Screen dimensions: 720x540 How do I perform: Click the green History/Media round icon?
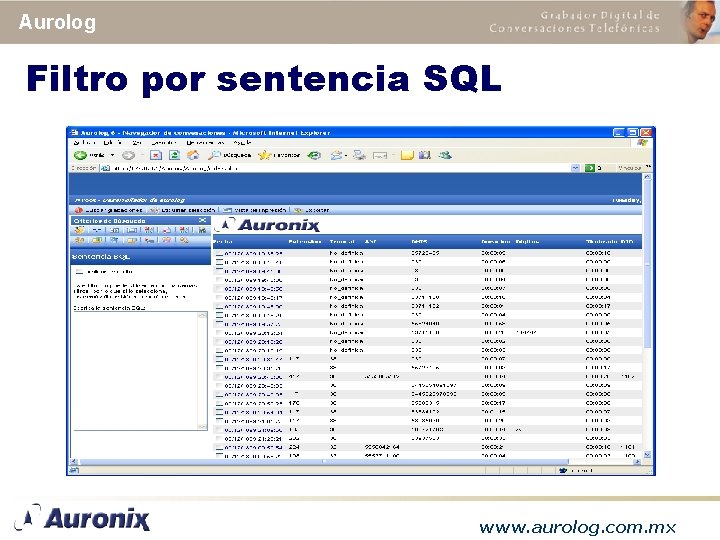[314, 155]
